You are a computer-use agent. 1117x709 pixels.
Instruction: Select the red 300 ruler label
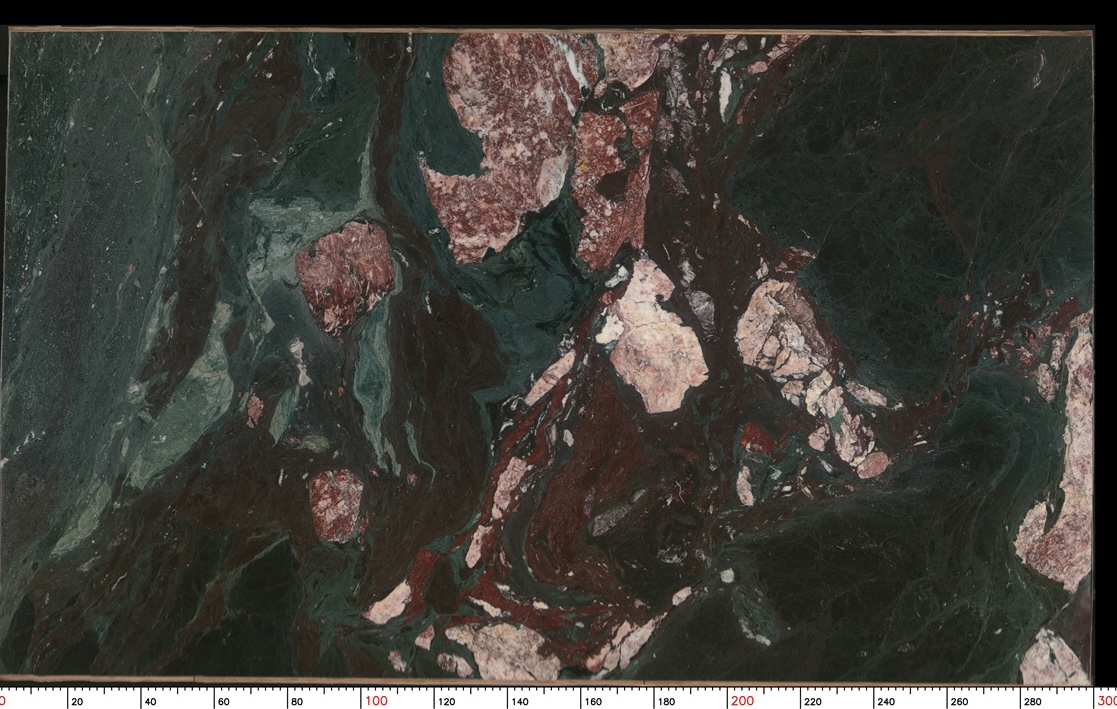click(x=1106, y=700)
